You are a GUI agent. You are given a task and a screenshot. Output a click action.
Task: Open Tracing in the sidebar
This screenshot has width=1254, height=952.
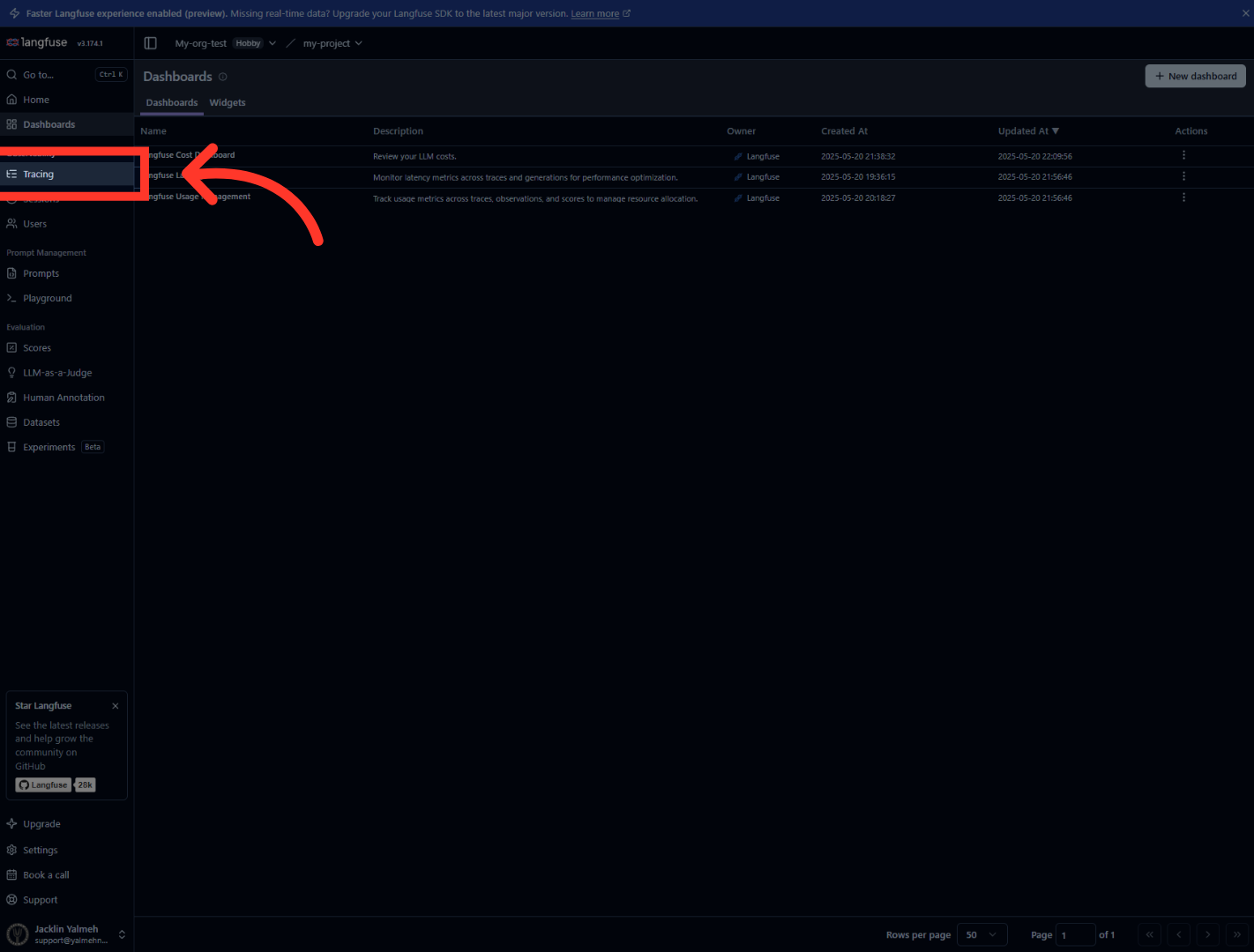coord(67,175)
